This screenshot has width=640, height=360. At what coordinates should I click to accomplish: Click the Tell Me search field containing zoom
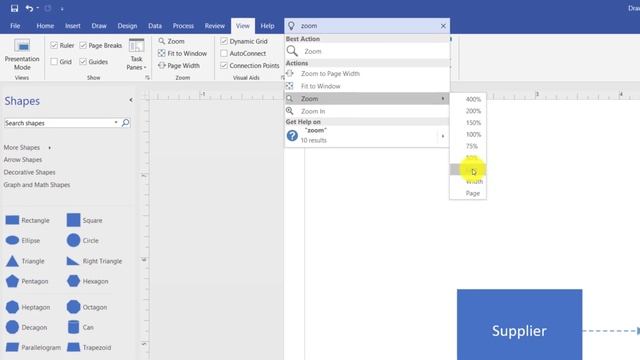(x=367, y=26)
